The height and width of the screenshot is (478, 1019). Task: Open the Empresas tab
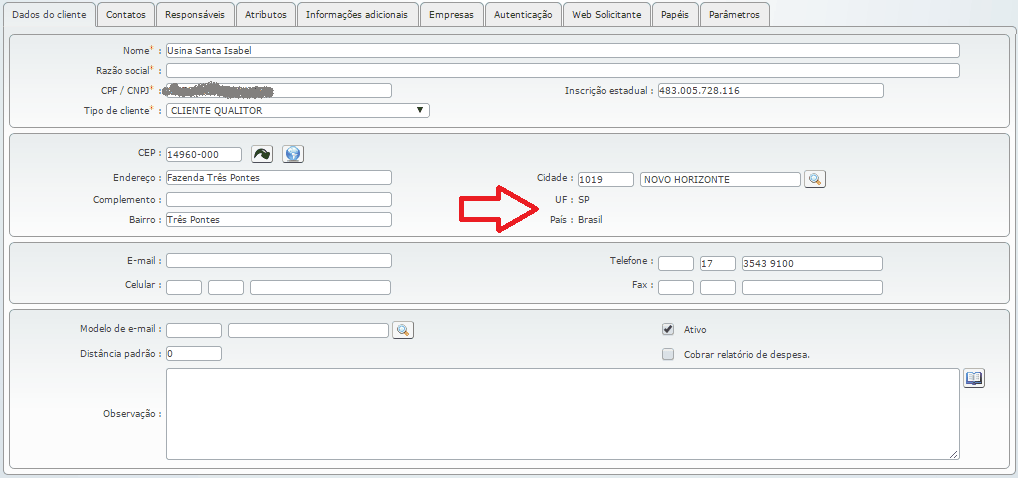[451, 15]
